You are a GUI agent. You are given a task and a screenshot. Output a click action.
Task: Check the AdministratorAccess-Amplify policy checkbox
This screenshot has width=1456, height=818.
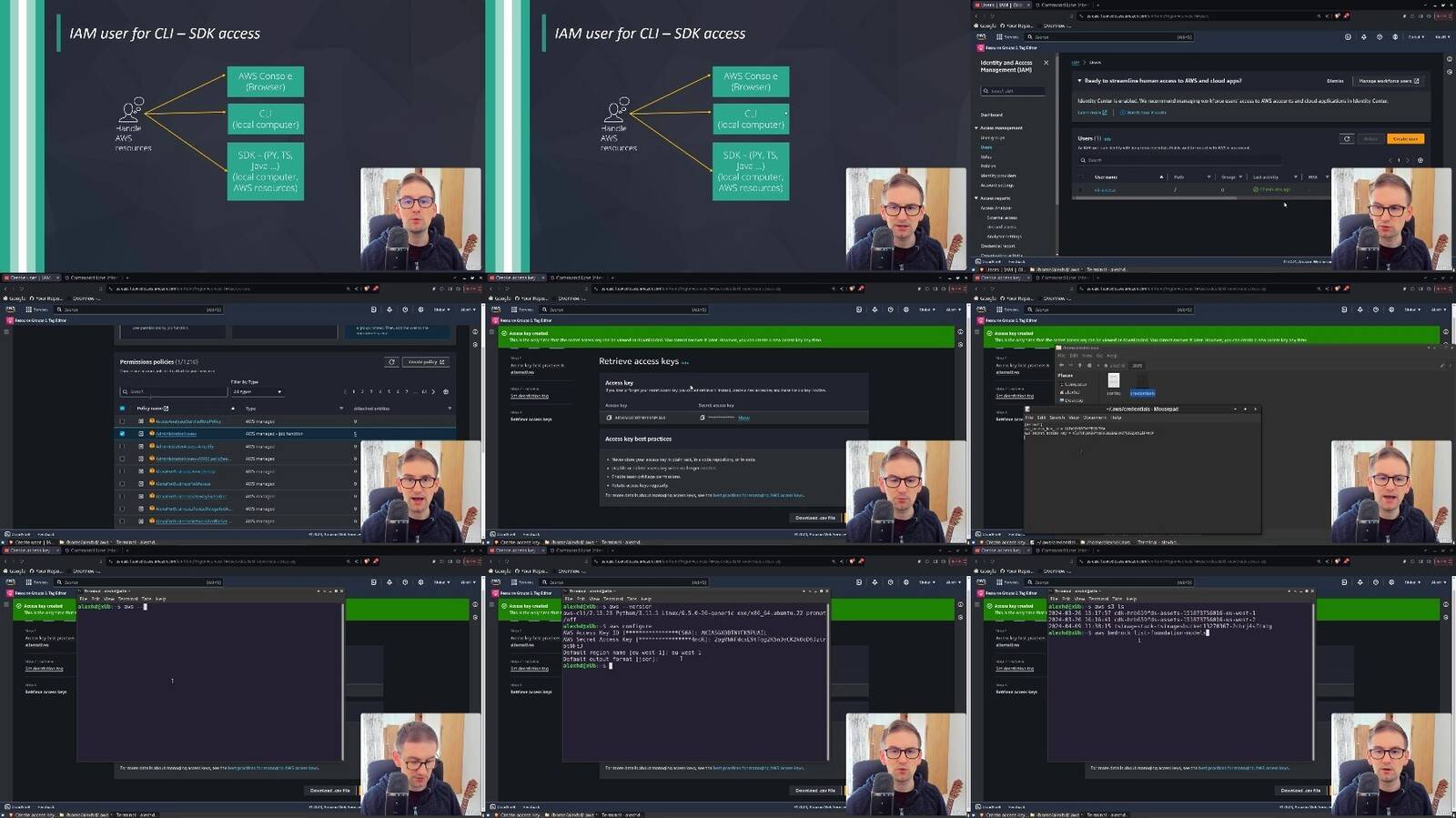[x=122, y=446]
